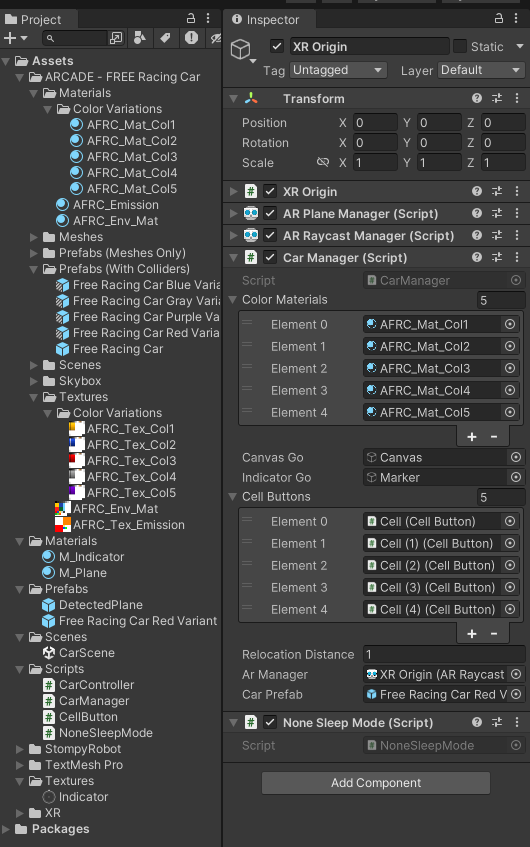Expand the Skybox folder
530x847 pixels.
click(x=33, y=381)
